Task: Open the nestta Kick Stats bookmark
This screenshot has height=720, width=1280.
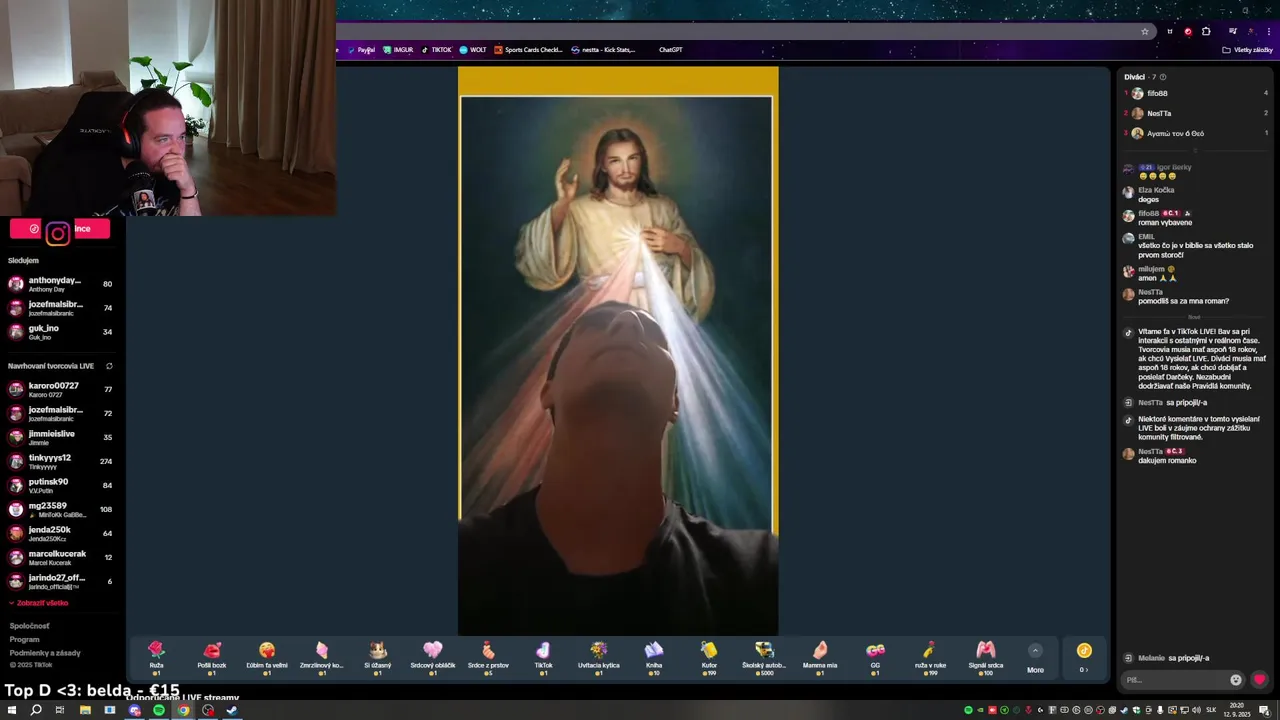Action: tap(603, 49)
